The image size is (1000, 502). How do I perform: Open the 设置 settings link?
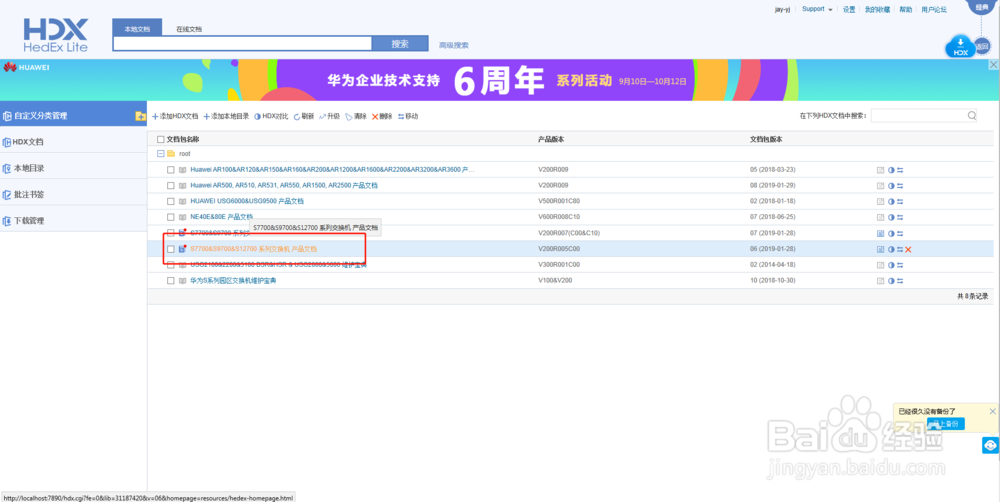849,10
